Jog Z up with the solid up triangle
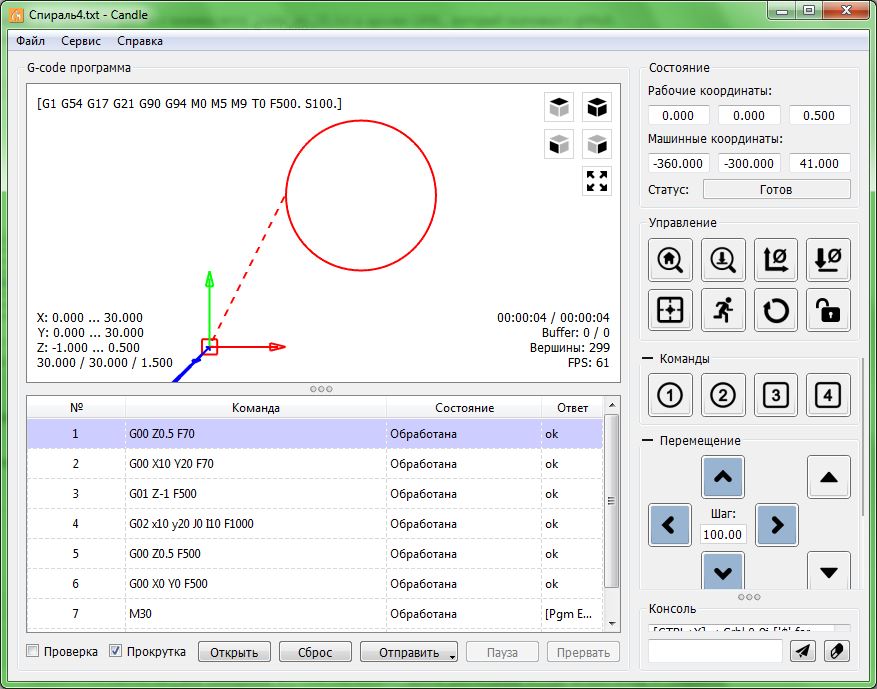 [828, 477]
